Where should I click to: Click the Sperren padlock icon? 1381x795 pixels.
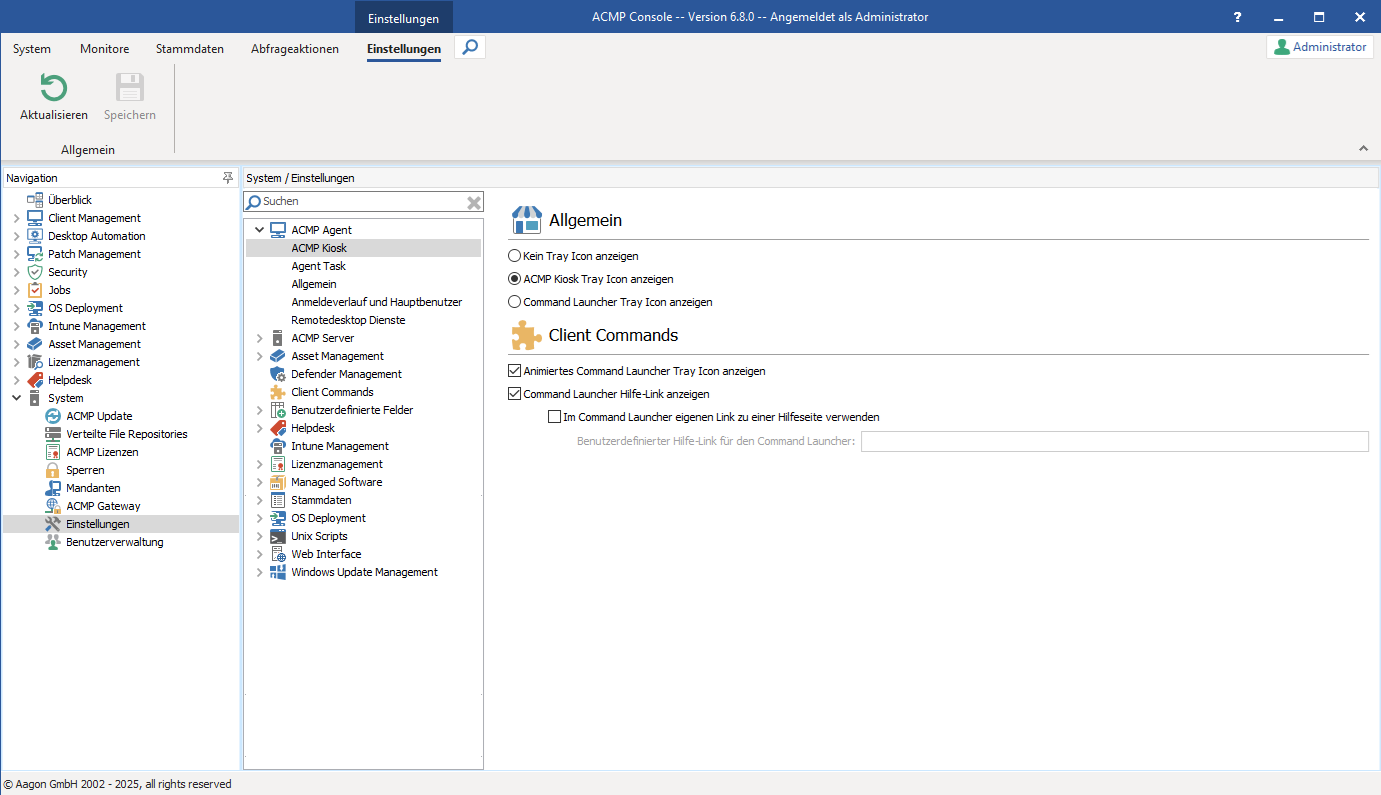tap(53, 470)
